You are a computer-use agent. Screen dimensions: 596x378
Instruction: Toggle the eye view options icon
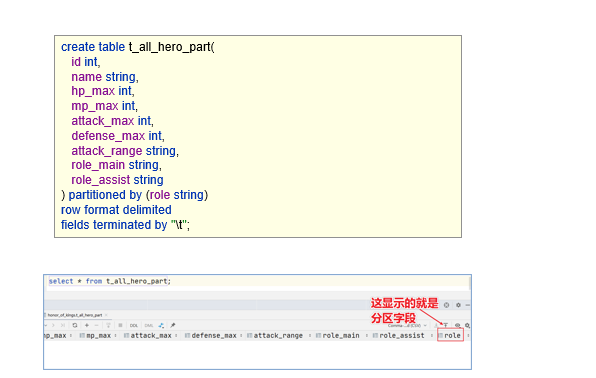[457, 326]
